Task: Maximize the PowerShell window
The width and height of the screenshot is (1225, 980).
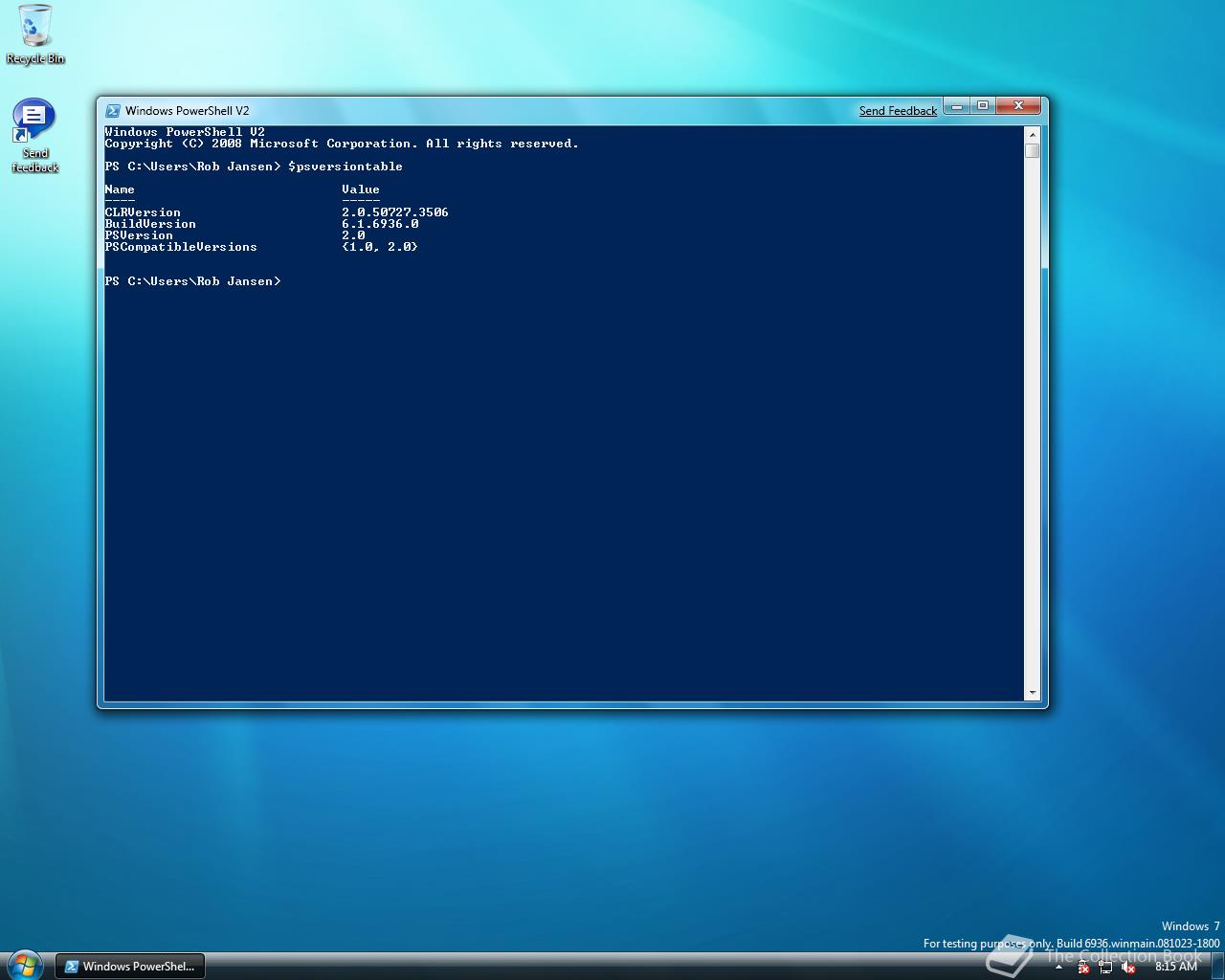Action: click(x=983, y=105)
